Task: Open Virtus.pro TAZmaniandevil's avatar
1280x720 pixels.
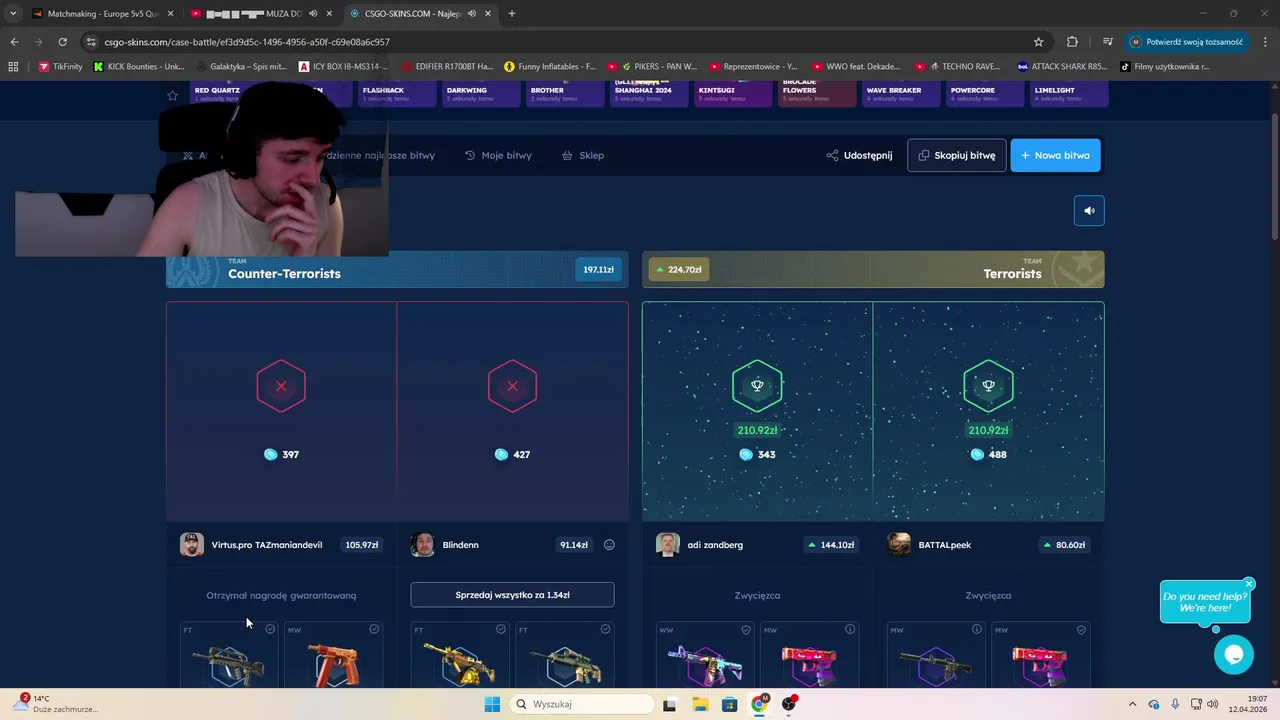Action: 192,544
